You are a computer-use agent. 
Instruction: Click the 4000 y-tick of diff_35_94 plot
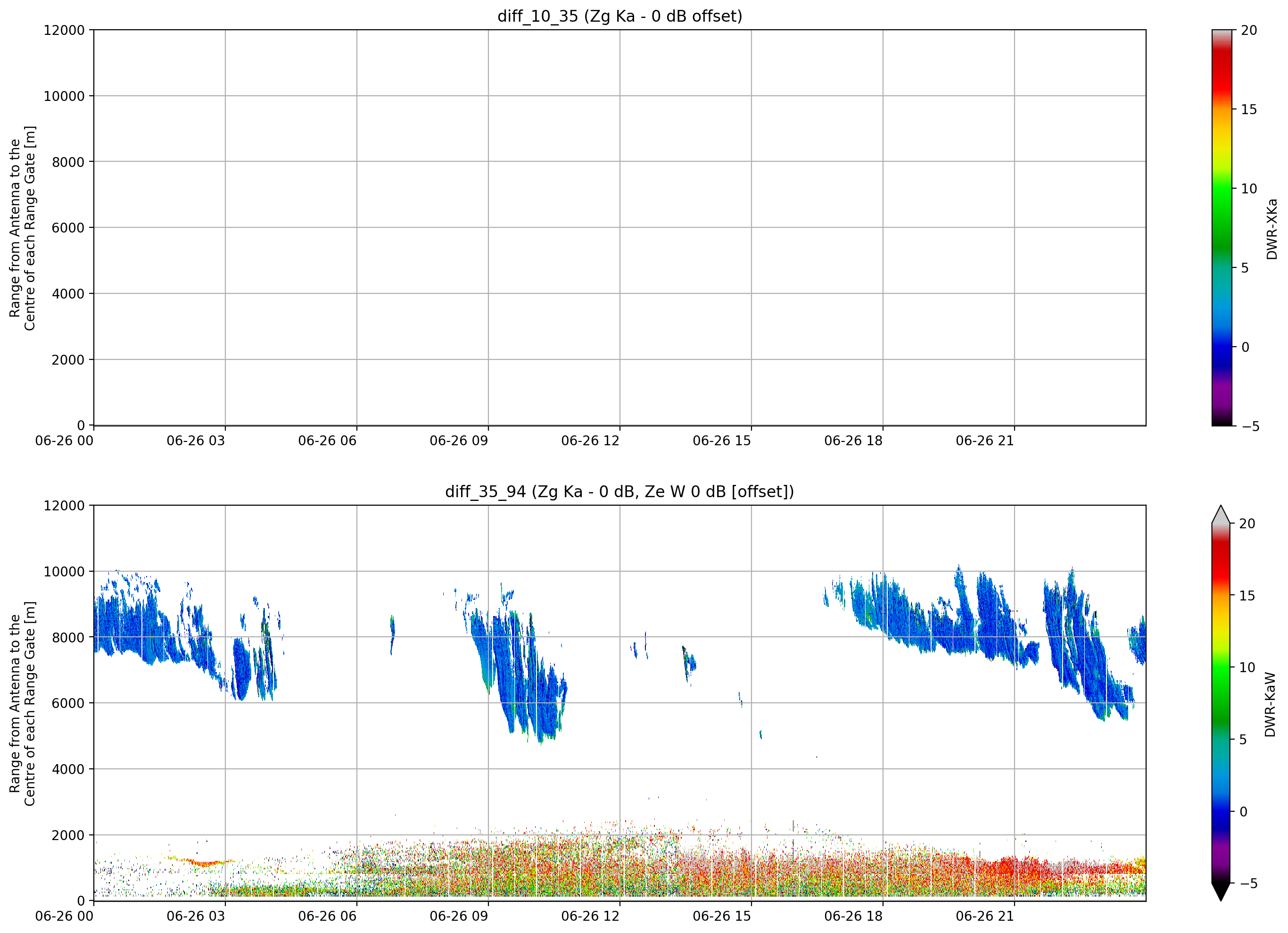(68, 769)
